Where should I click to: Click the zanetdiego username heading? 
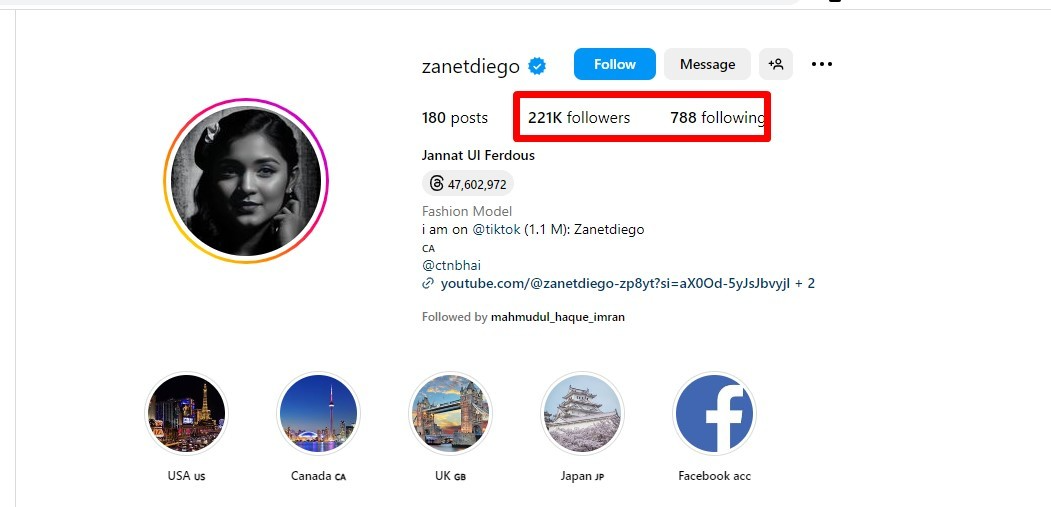[x=471, y=66]
